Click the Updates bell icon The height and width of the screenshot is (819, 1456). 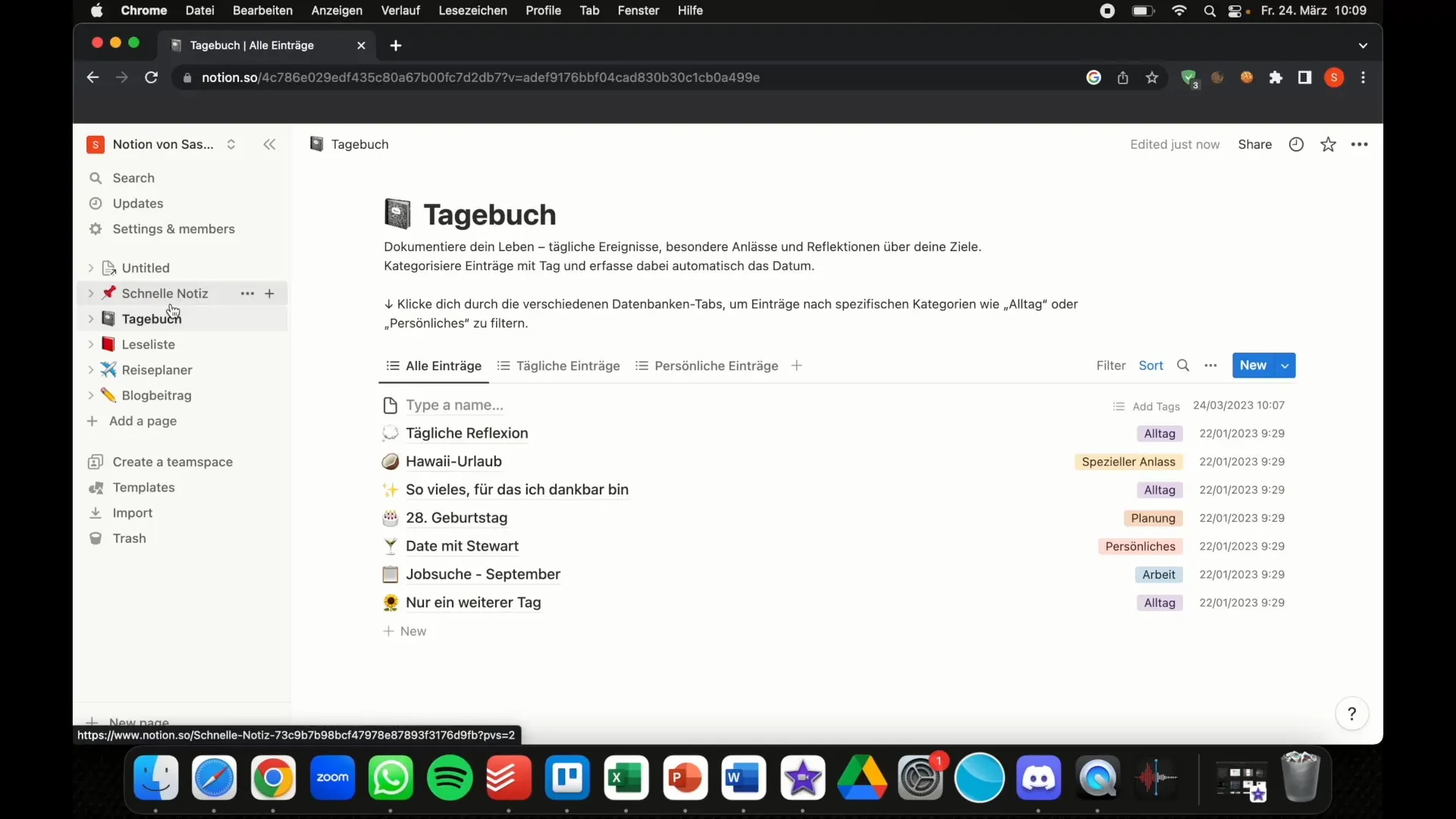[x=96, y=203]
